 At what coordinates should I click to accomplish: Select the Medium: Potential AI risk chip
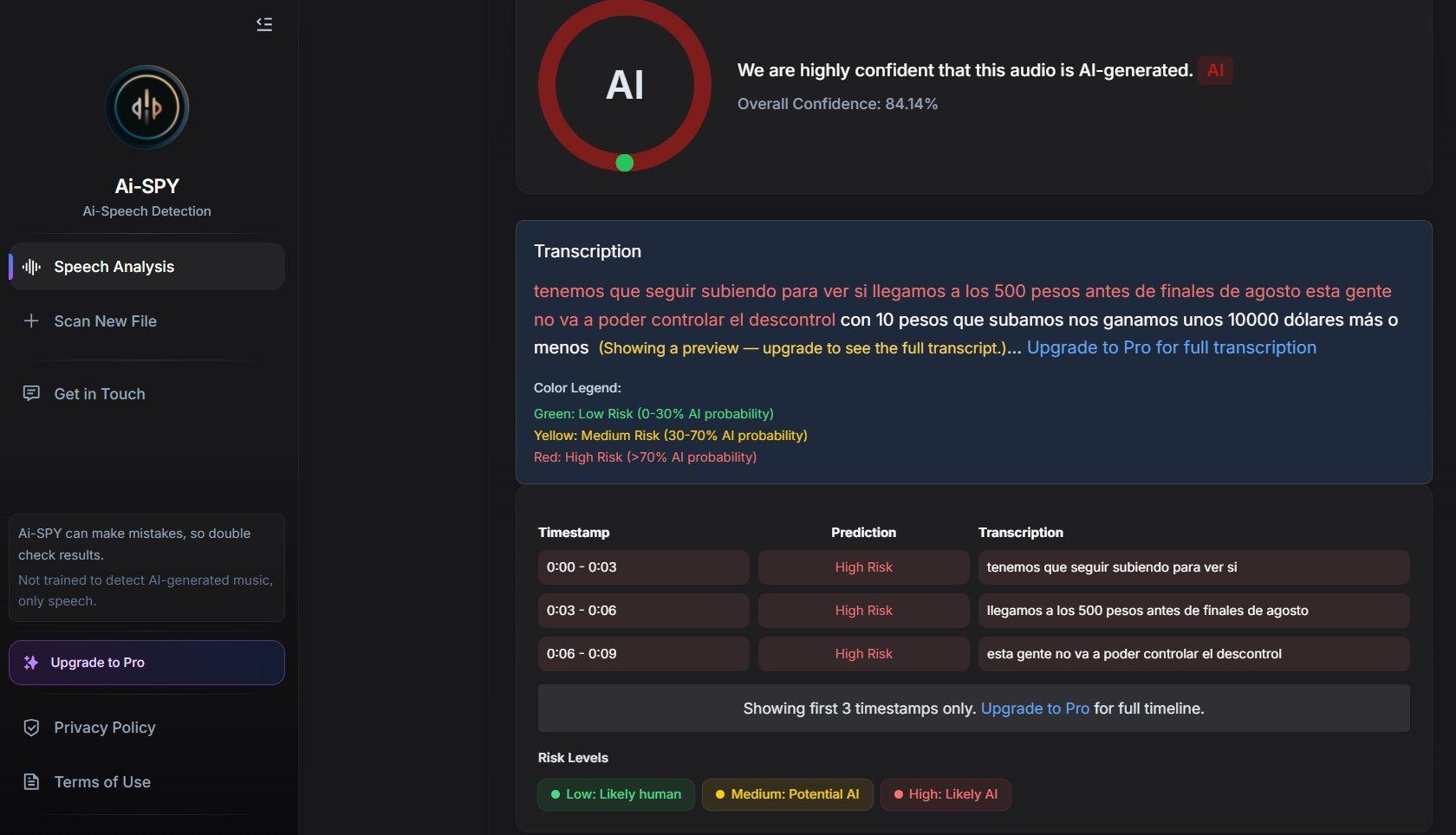click(788, 794)
